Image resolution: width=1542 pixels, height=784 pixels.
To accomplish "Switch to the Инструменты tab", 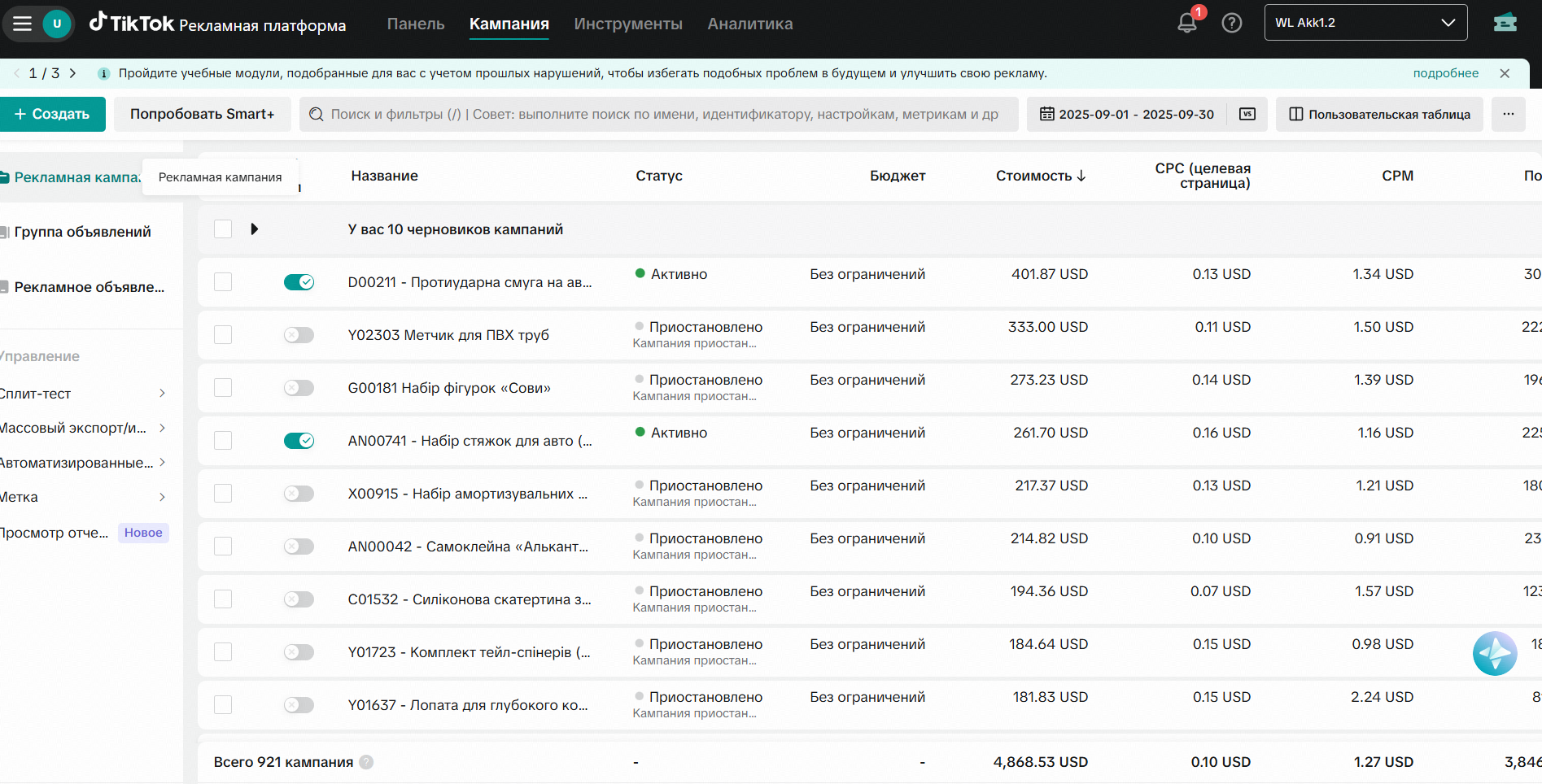I will pyautogui.click(x=627, y=24).
